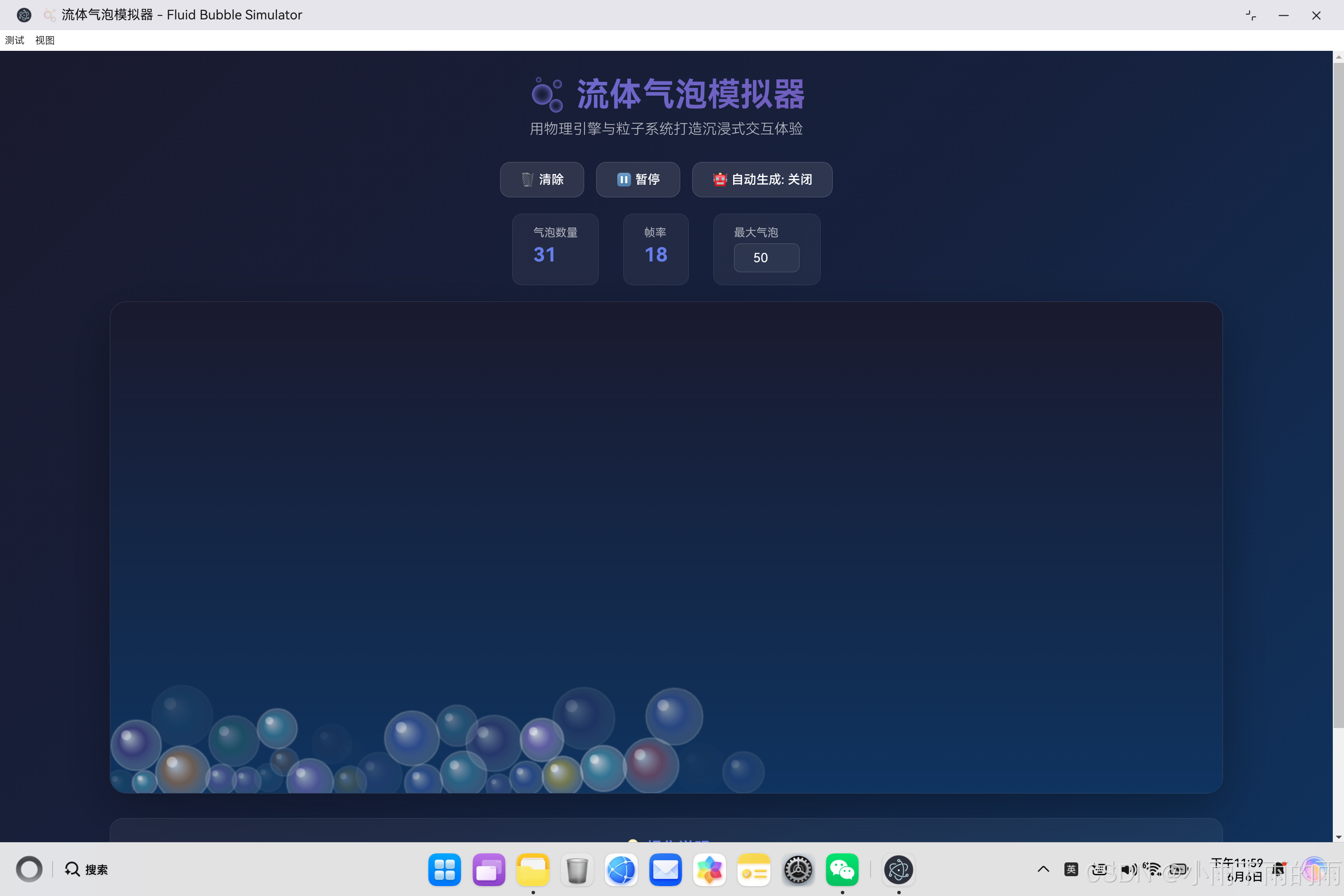This screenshot has width=1344, height=896.
Task: Open the trash bin icon in dock
Action: 577,870
